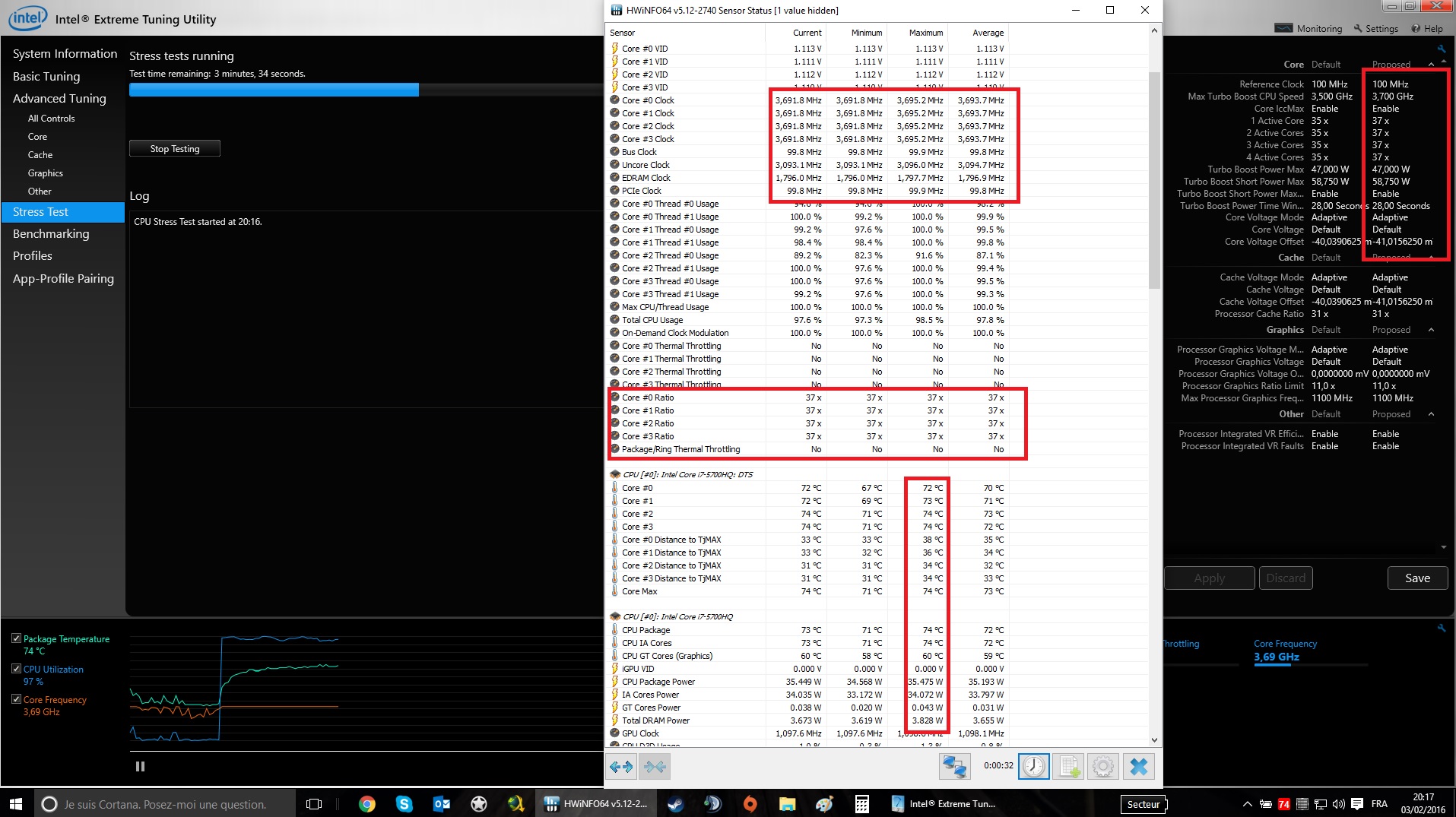Show hidden system tray icons

[x=1247, y=804]
